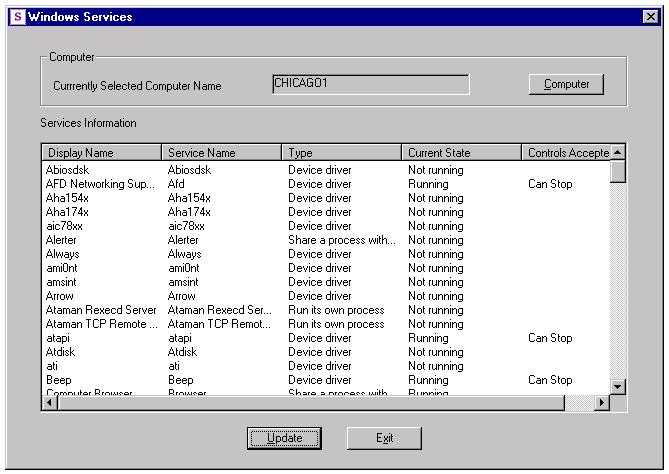Select the Aha154x display name
This screenshot has width=669, height=474.
(67, 198)
